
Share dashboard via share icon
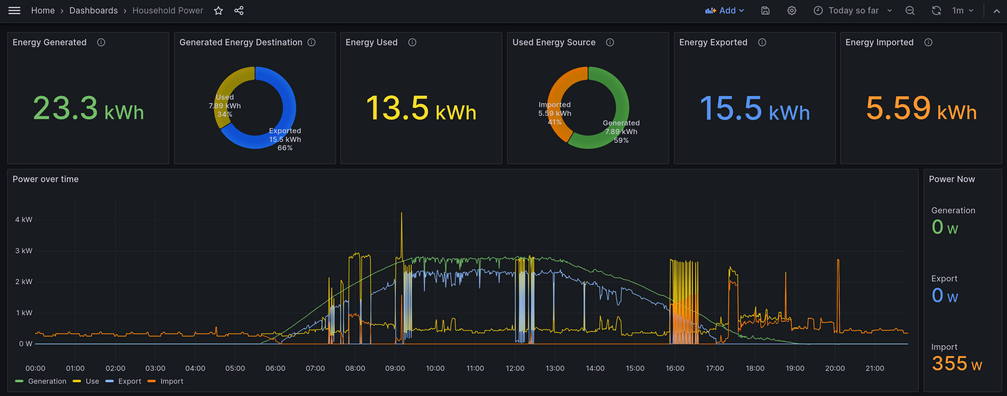pos(239,10)
